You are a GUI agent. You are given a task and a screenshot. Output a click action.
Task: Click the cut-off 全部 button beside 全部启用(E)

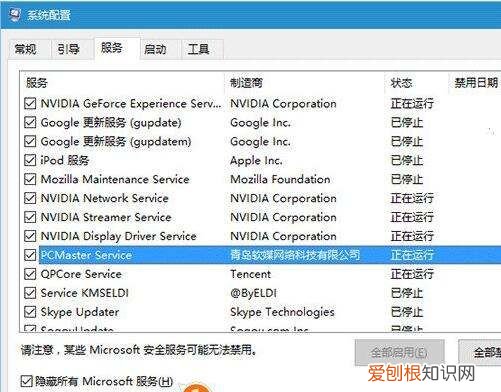[480, 352]
